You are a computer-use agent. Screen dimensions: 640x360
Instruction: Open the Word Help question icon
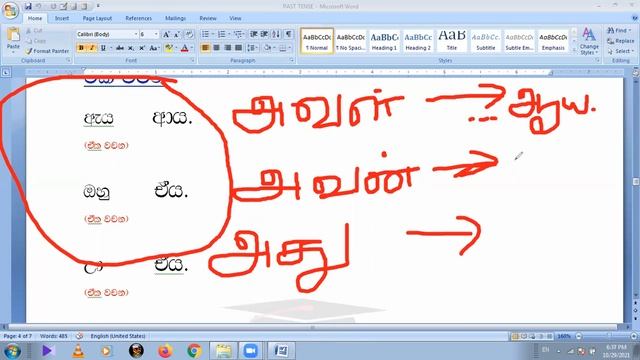pos(635,18)
